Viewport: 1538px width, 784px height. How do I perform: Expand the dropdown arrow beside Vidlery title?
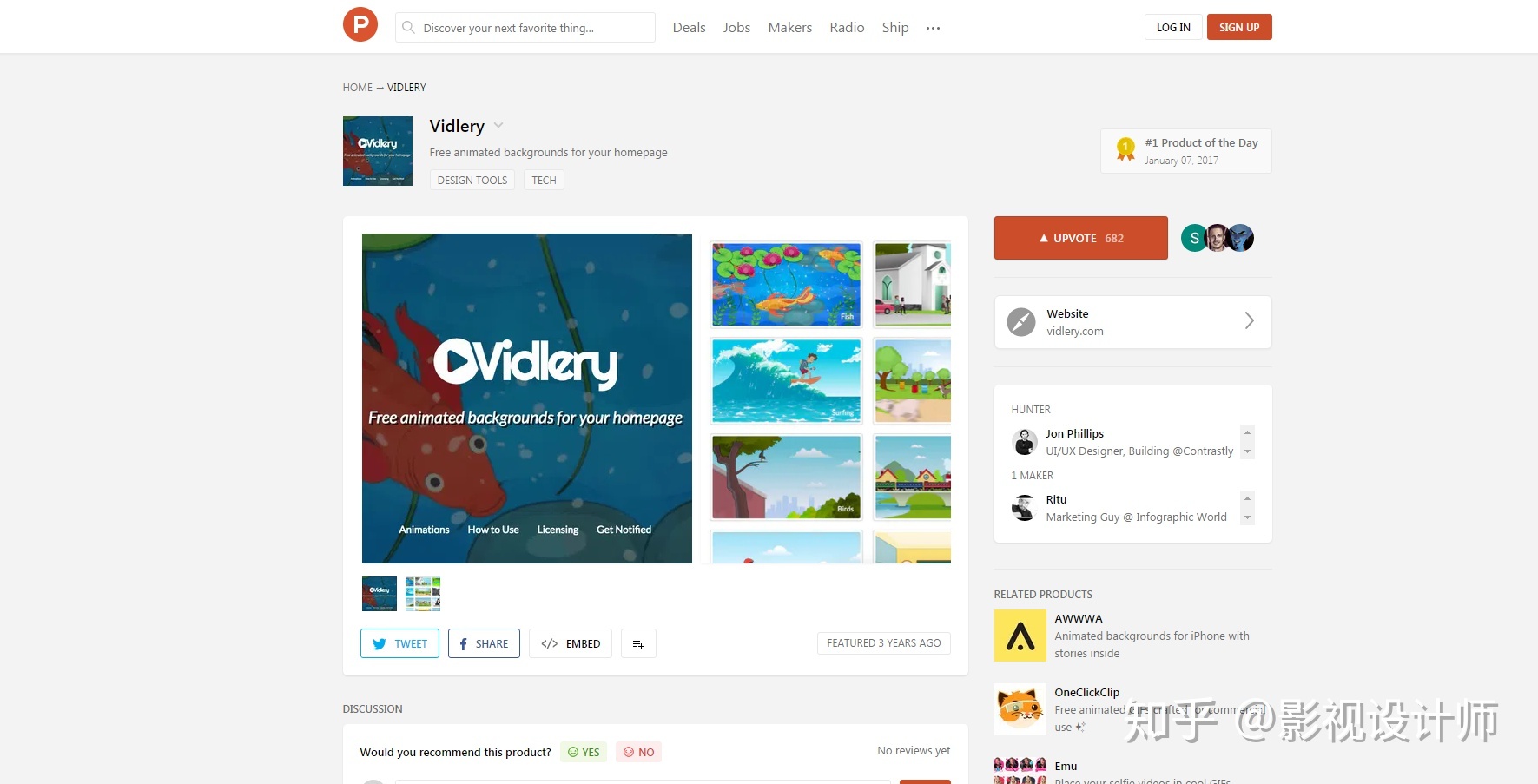pos(498,126)
